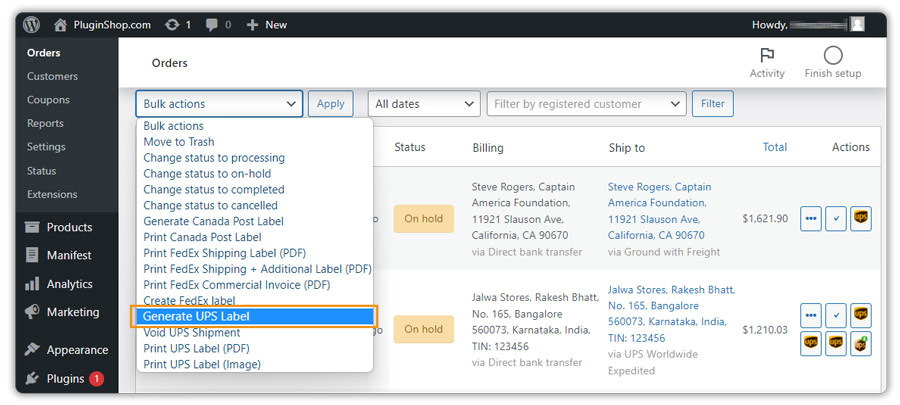Choose Print FedEx Commercial Invoice (PDF)

tap(236, 285)
